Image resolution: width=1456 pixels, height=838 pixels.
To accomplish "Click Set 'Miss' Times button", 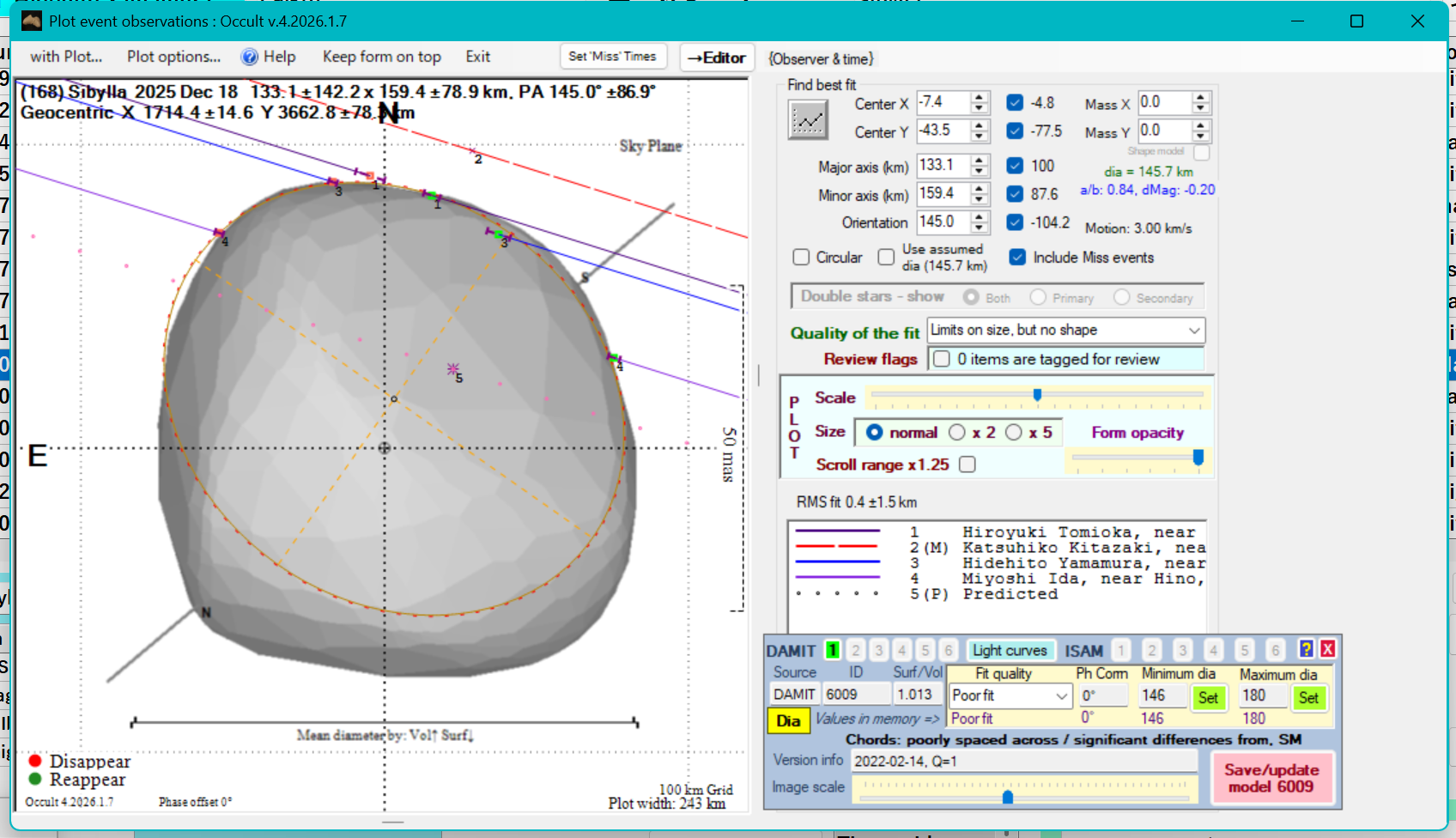I will point(612,57).
